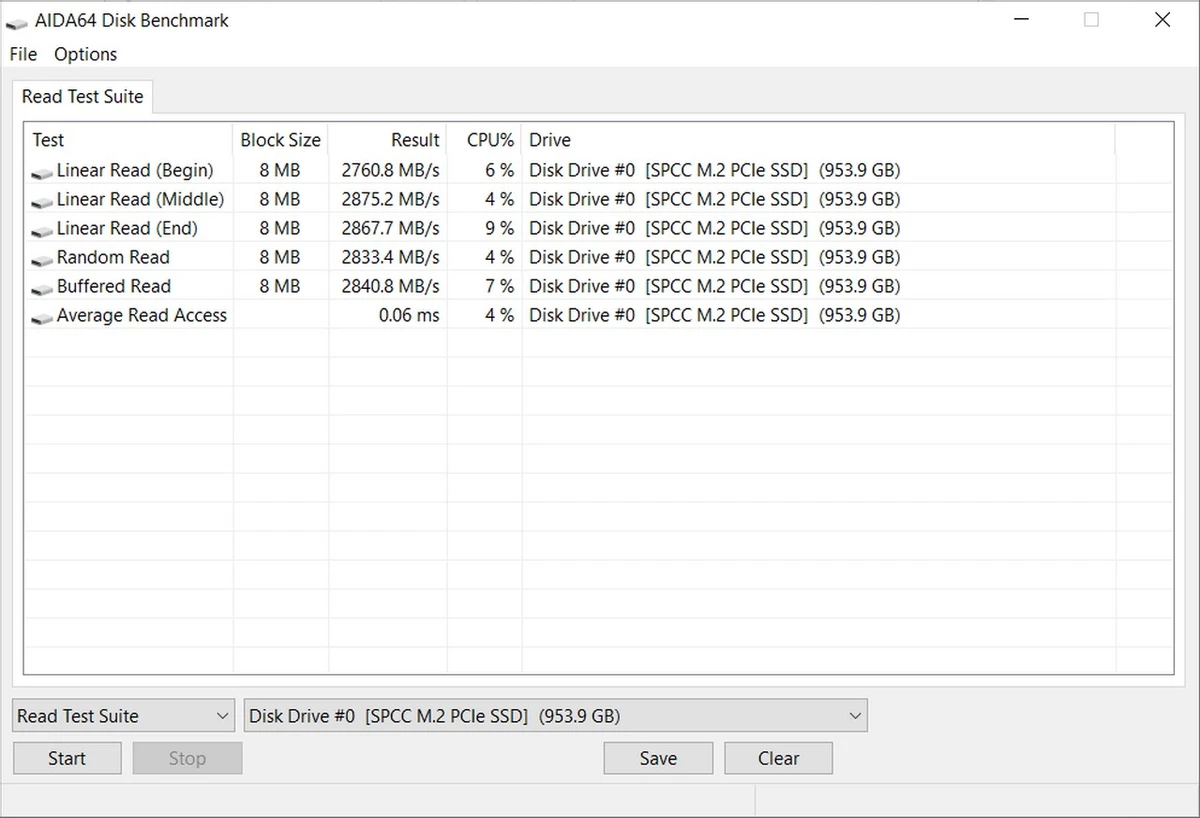Open the Options menu

[x=85, y=54]
